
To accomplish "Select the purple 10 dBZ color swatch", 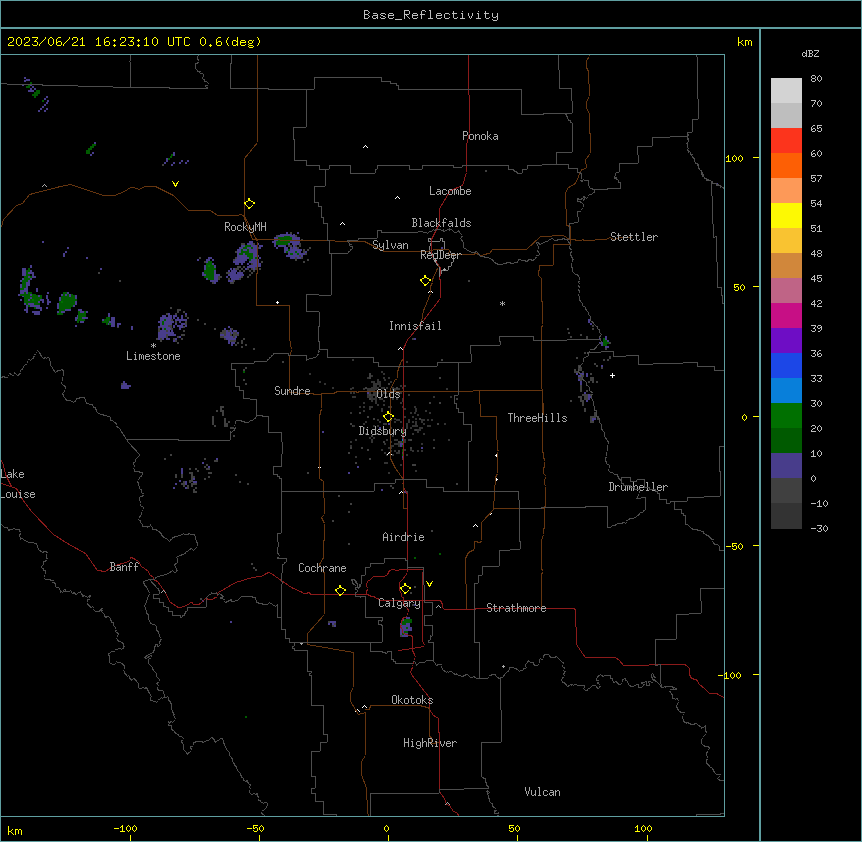I will [786, 466].
